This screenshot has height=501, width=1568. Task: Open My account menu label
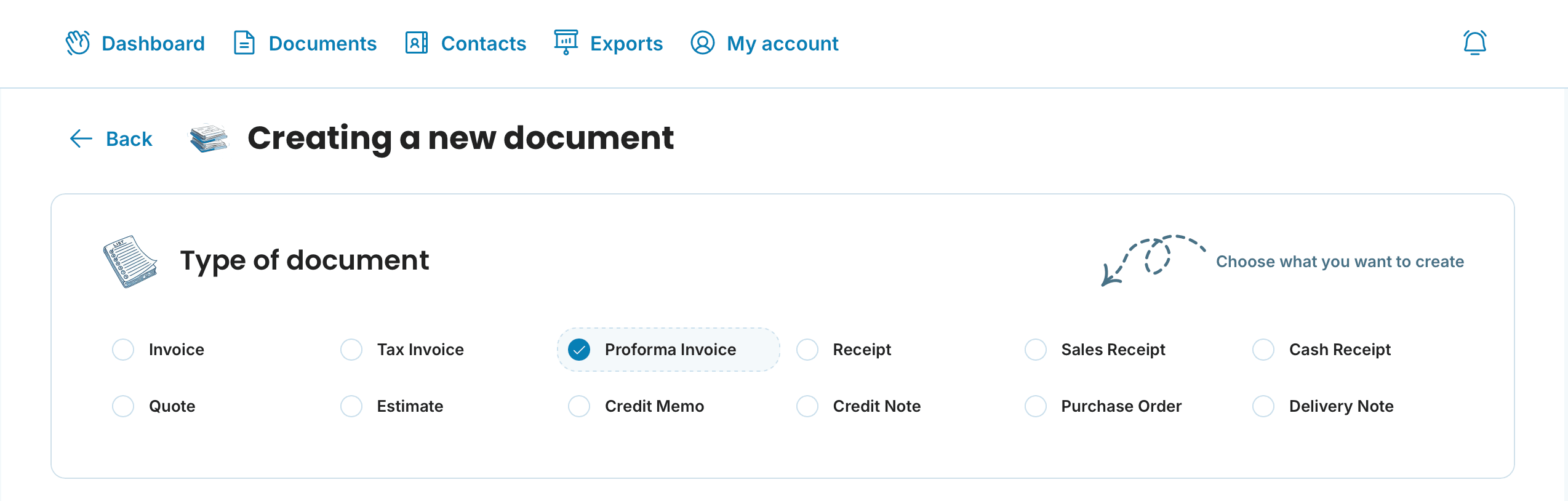[783, 44]
